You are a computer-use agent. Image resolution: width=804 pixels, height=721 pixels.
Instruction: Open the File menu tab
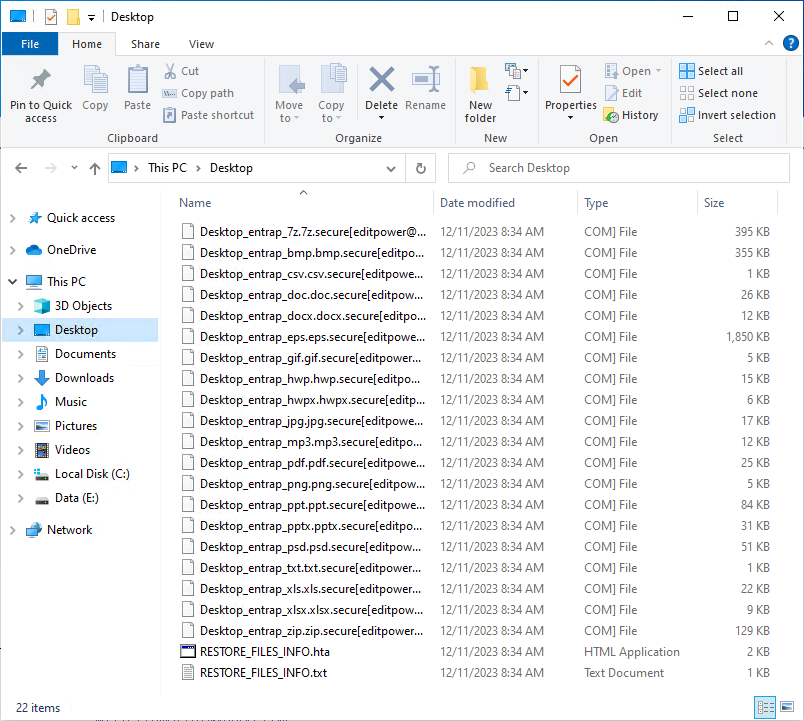pyautogui.click(x=30, y=44)
